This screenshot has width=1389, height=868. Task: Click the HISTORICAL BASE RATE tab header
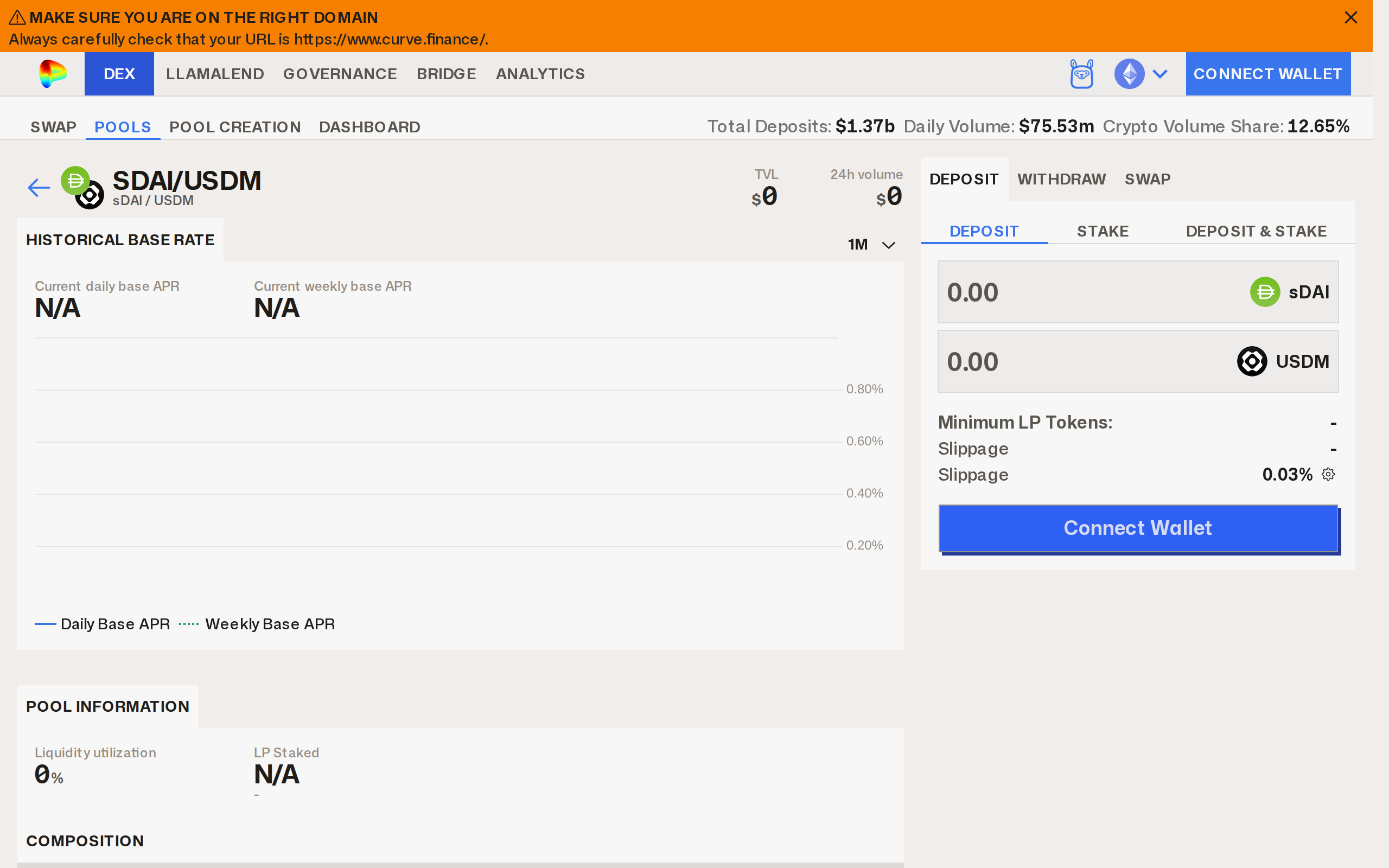[x=120, y=240]
